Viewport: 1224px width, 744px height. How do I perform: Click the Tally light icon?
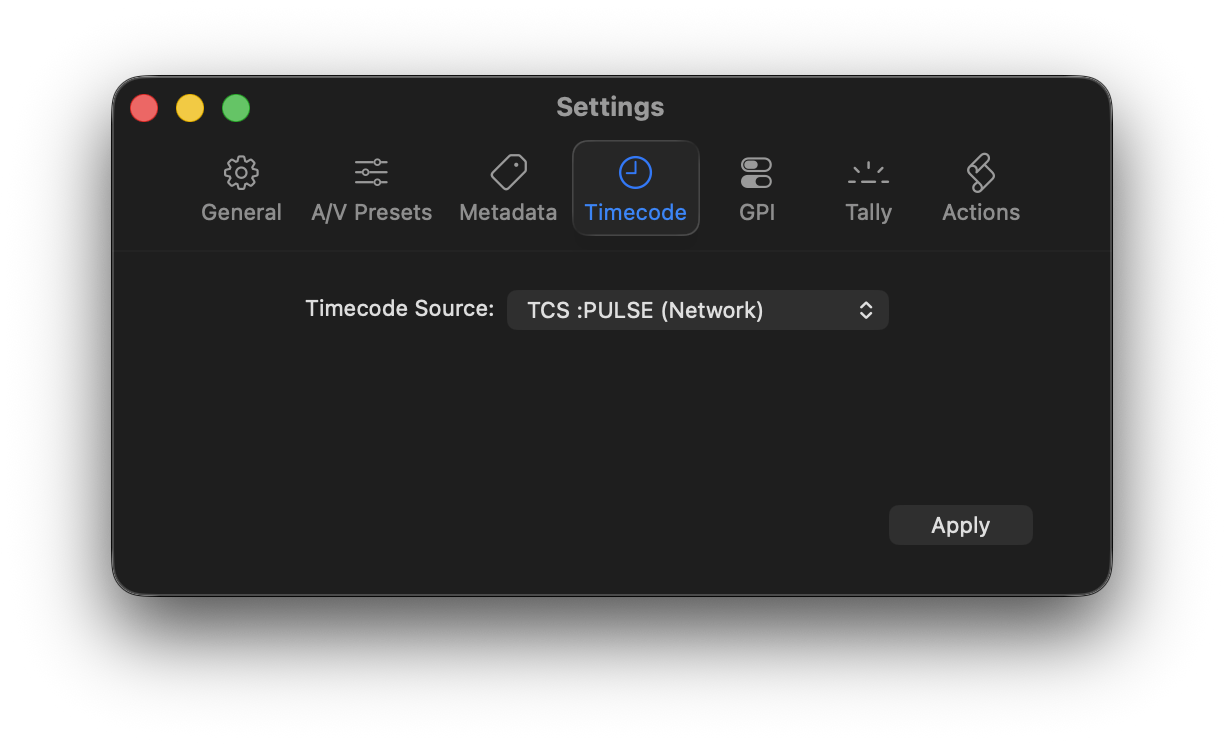pos(868,173)
